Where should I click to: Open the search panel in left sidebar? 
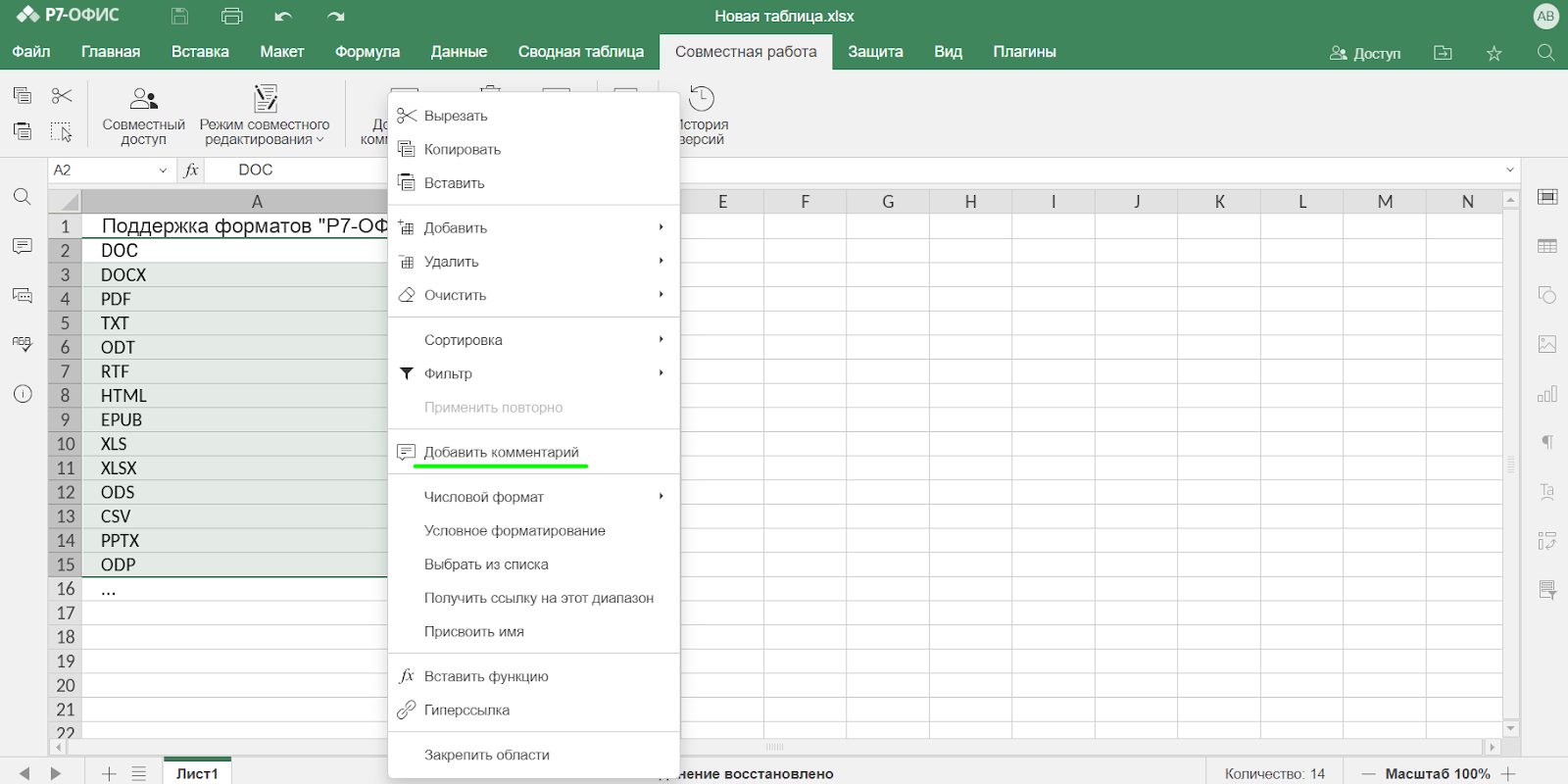tap(23, 197)
